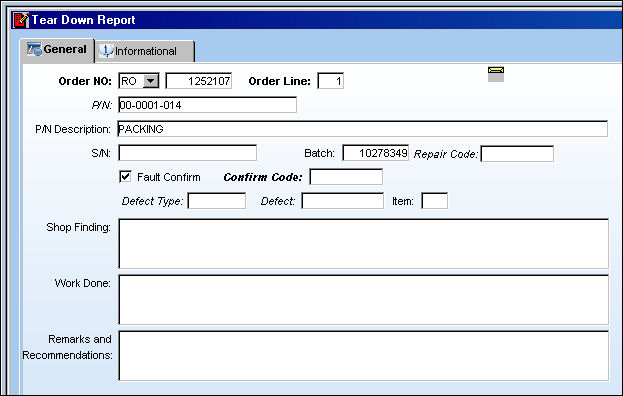Click the Fault Confirm label text

tap(168, 177)
